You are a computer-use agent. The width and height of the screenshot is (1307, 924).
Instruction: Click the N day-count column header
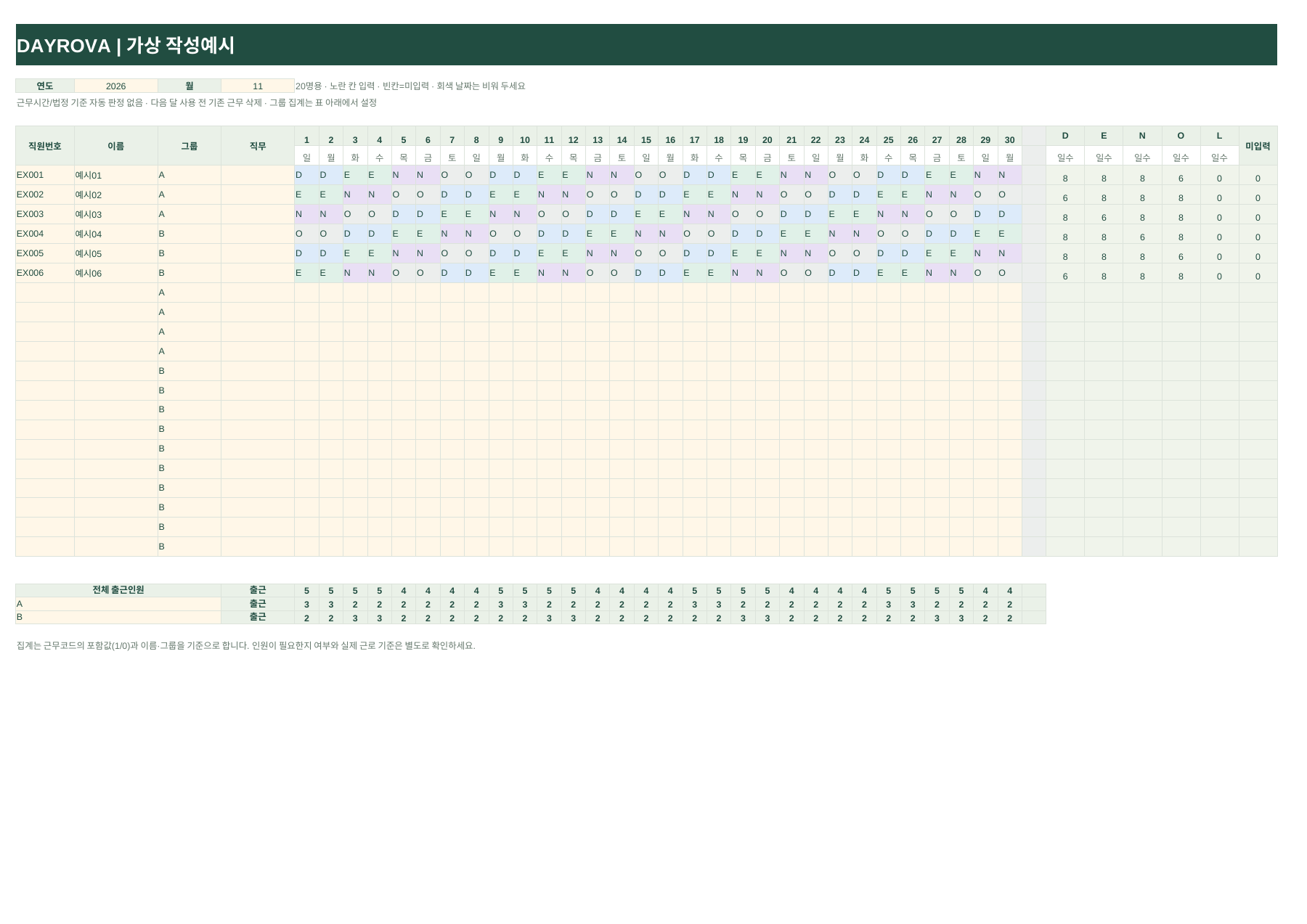(x=1142, y=136)
